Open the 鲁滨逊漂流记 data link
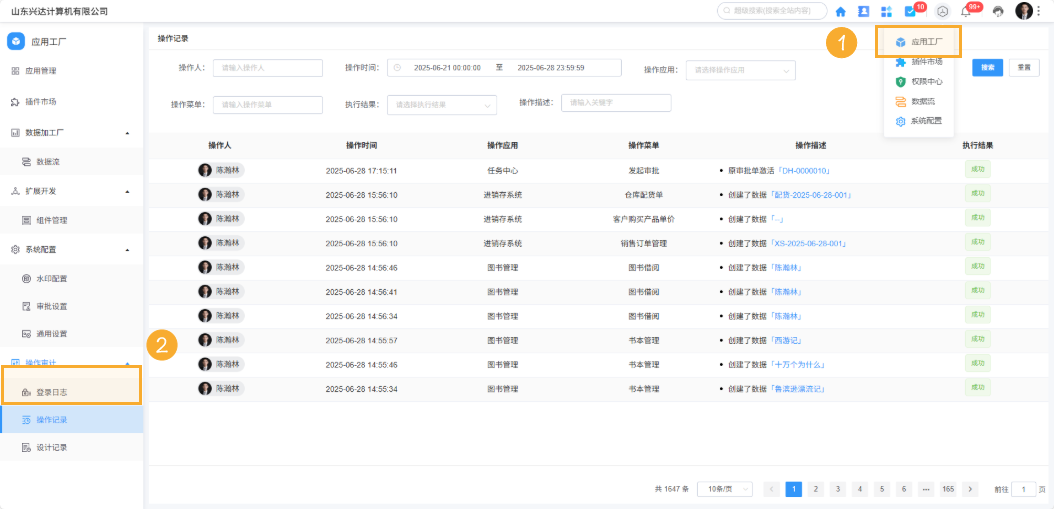Viewport: 1054px width, 509px height. coord(797,389)
